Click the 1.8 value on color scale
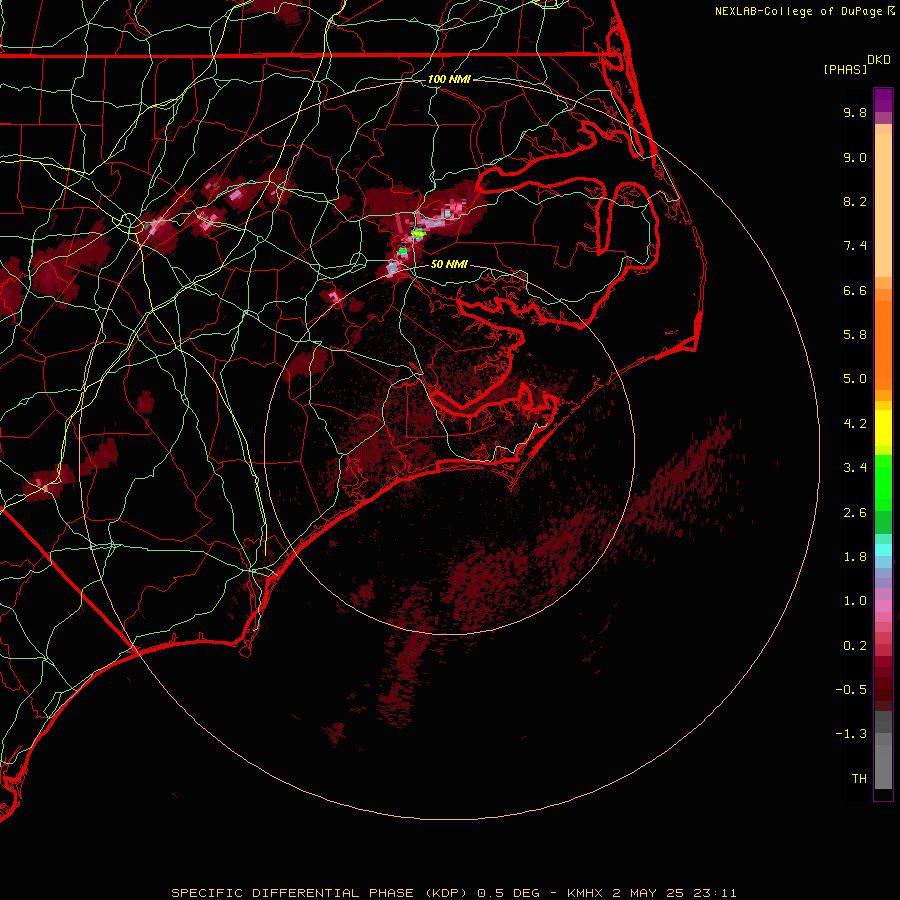Image resolution: width=900 pixels, height=900 pixels. coord(855,557)
